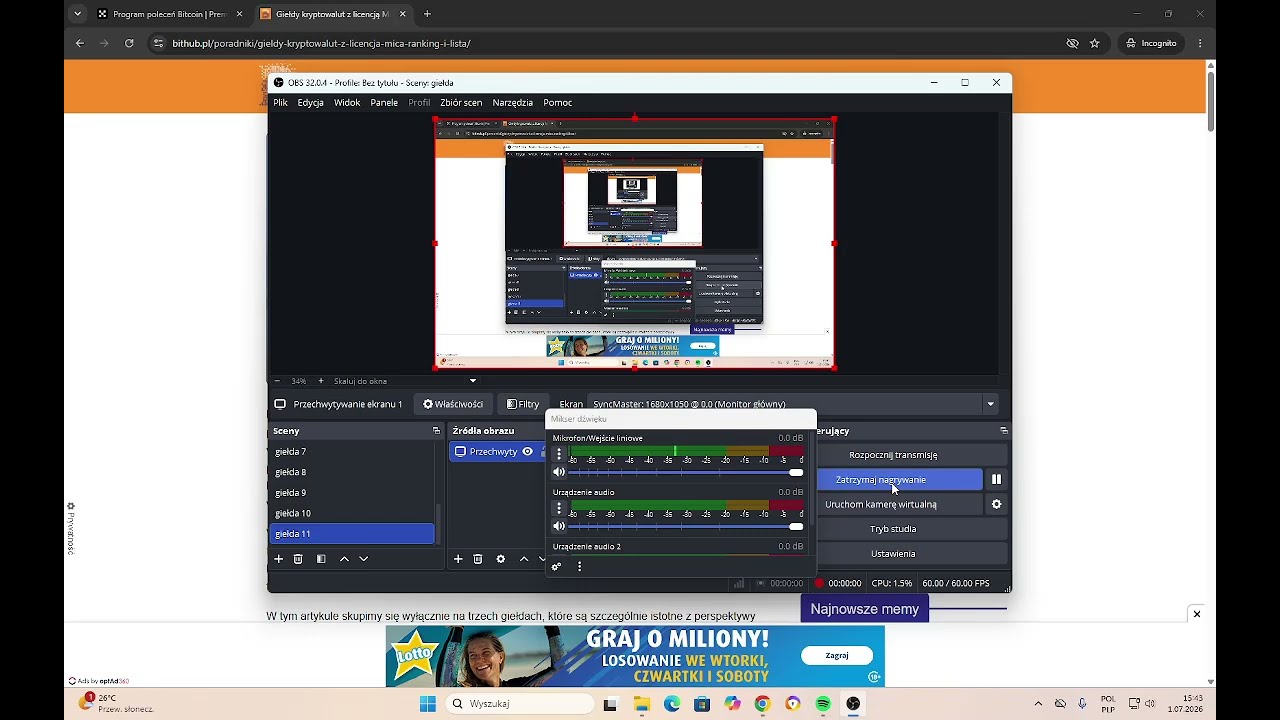Switch to Program poleceń Bitcoin browser tab
The height and width of the screenshot is (720, 1280).
click(x=169, y=14)
